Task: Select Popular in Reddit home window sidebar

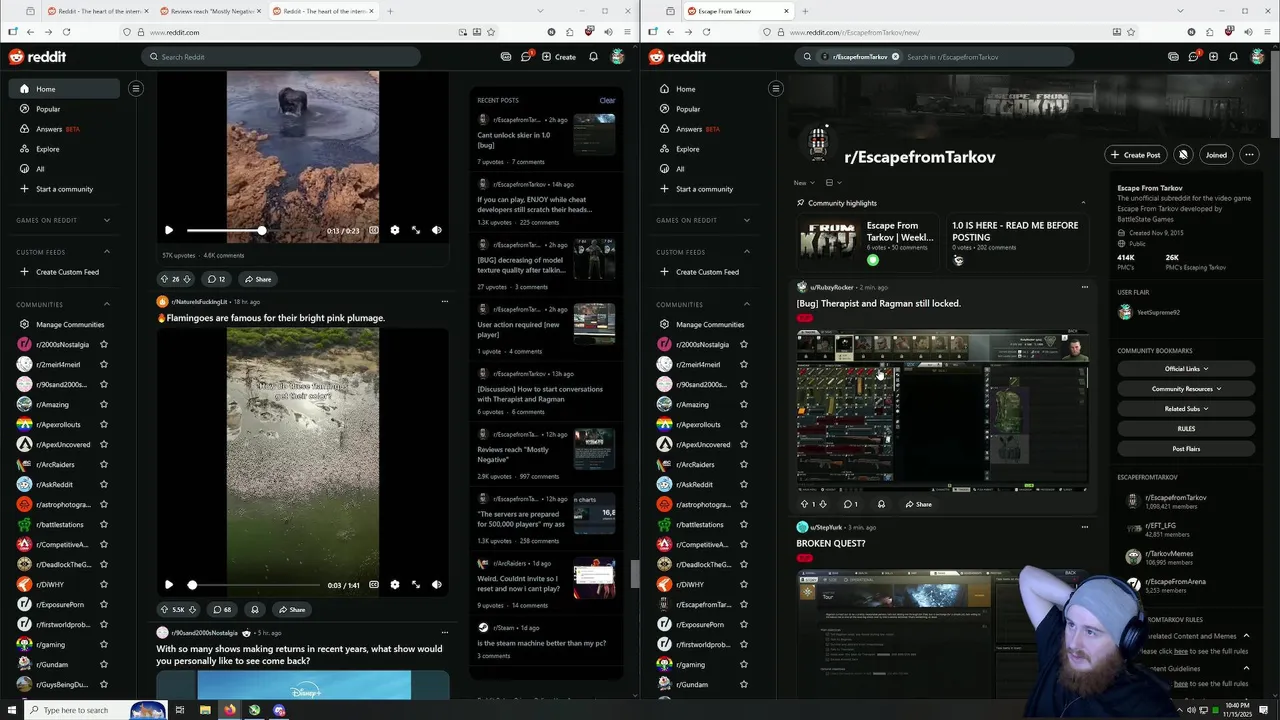Action: pyautogui.click(x=65, y=109)
